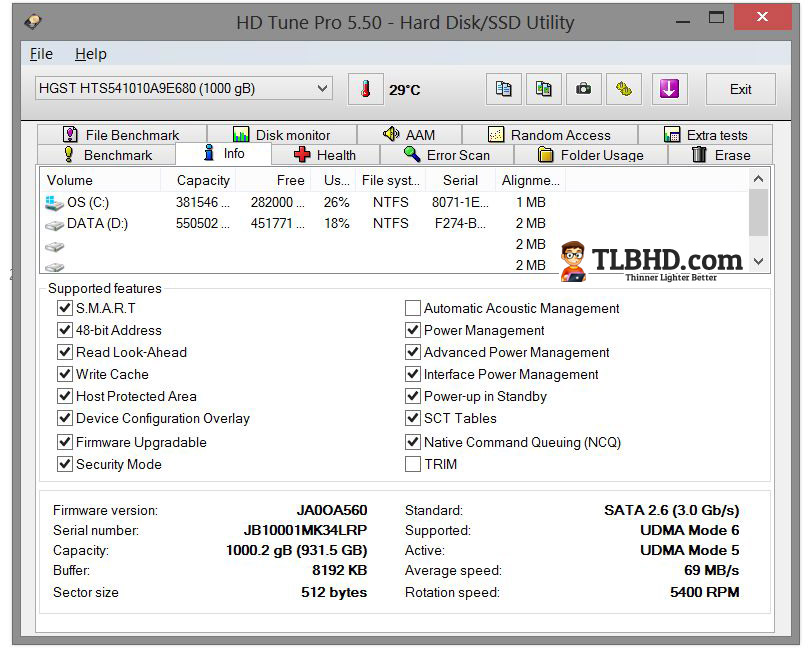The height and width of the screenshot is (656, 812).
Task: Open the Folder Usage tab
Action: (591, 155)
